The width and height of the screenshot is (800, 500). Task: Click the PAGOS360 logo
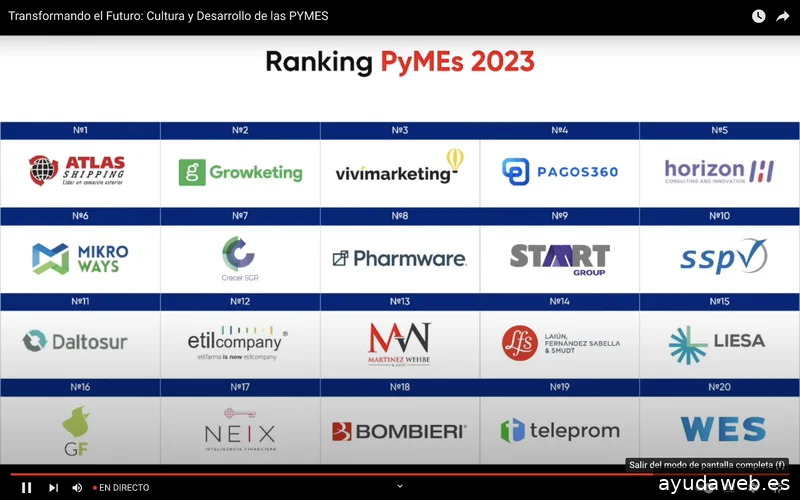pyautogui.click(x=560, y=171)
